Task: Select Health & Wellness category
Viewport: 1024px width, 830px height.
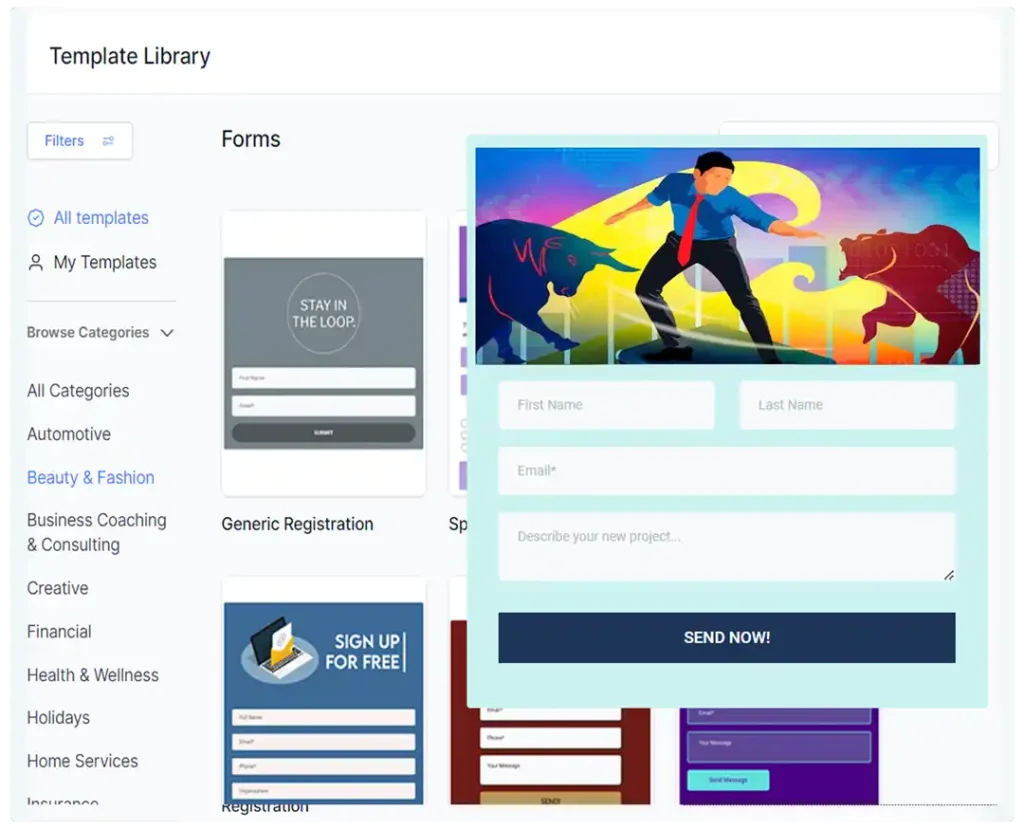Action: click(x=93, y=675)
